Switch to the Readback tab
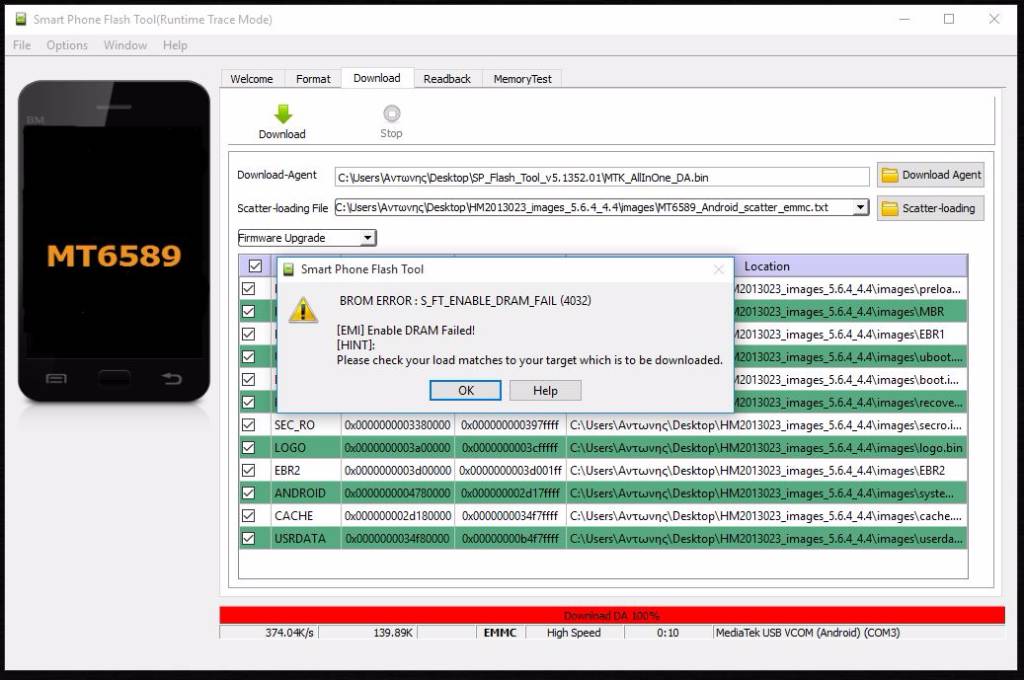1024x680 pixels. (446, 79)
